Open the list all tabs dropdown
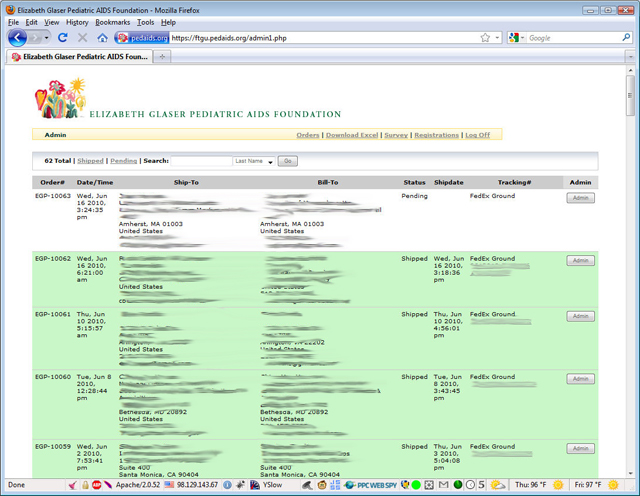Screen dimensions: 640x496 [x=631, y=57]
